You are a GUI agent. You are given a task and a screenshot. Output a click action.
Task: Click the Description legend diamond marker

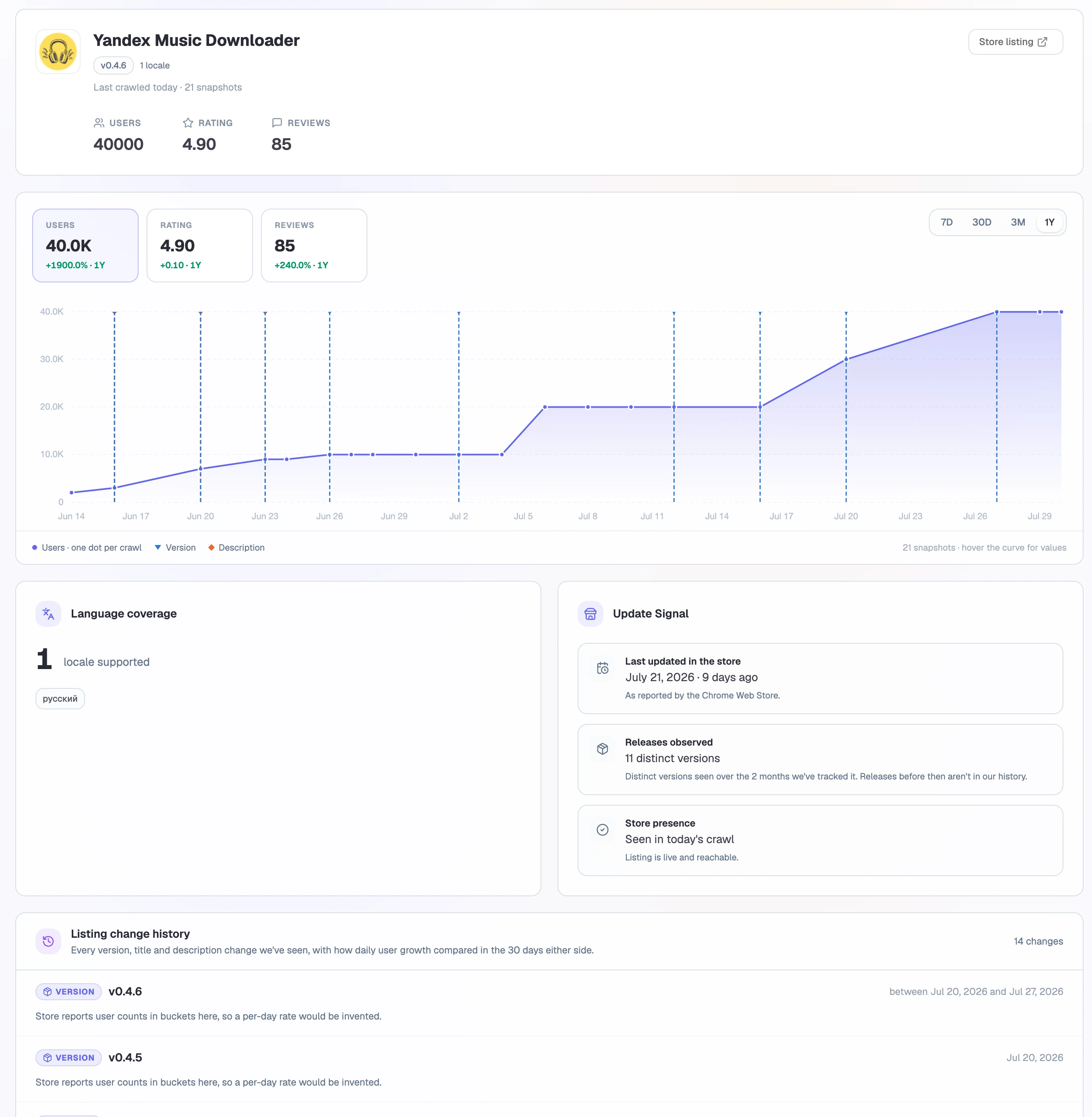(211, 547)
